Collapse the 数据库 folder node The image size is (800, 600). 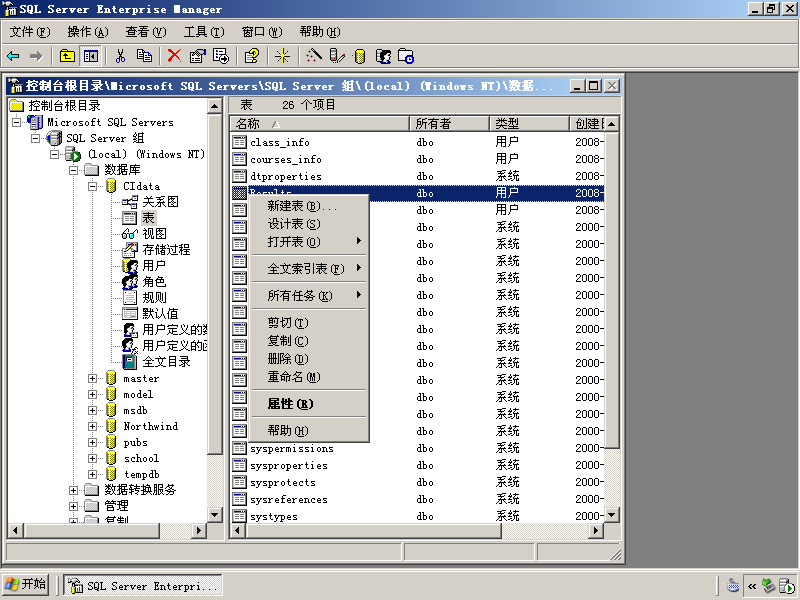(73, 170)
